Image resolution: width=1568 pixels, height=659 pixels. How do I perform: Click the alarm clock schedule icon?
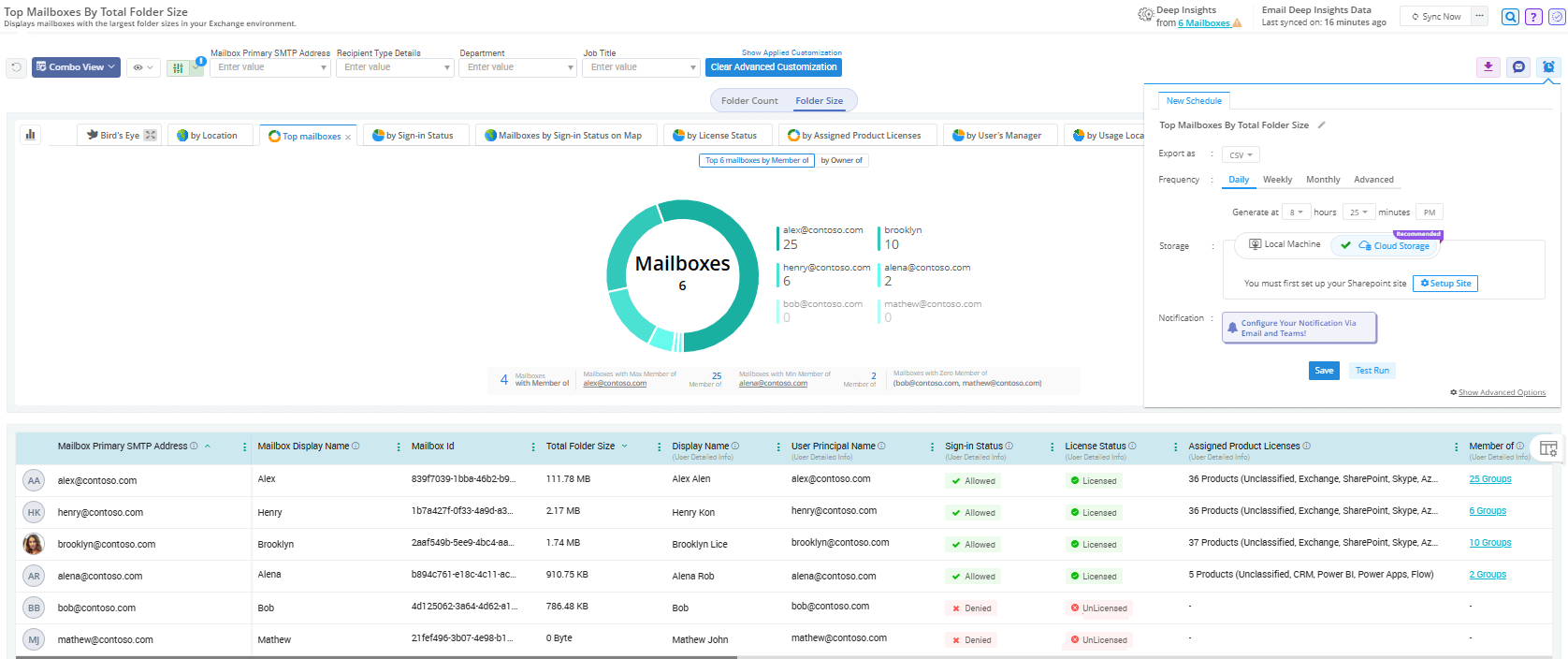coord(1549,67)
